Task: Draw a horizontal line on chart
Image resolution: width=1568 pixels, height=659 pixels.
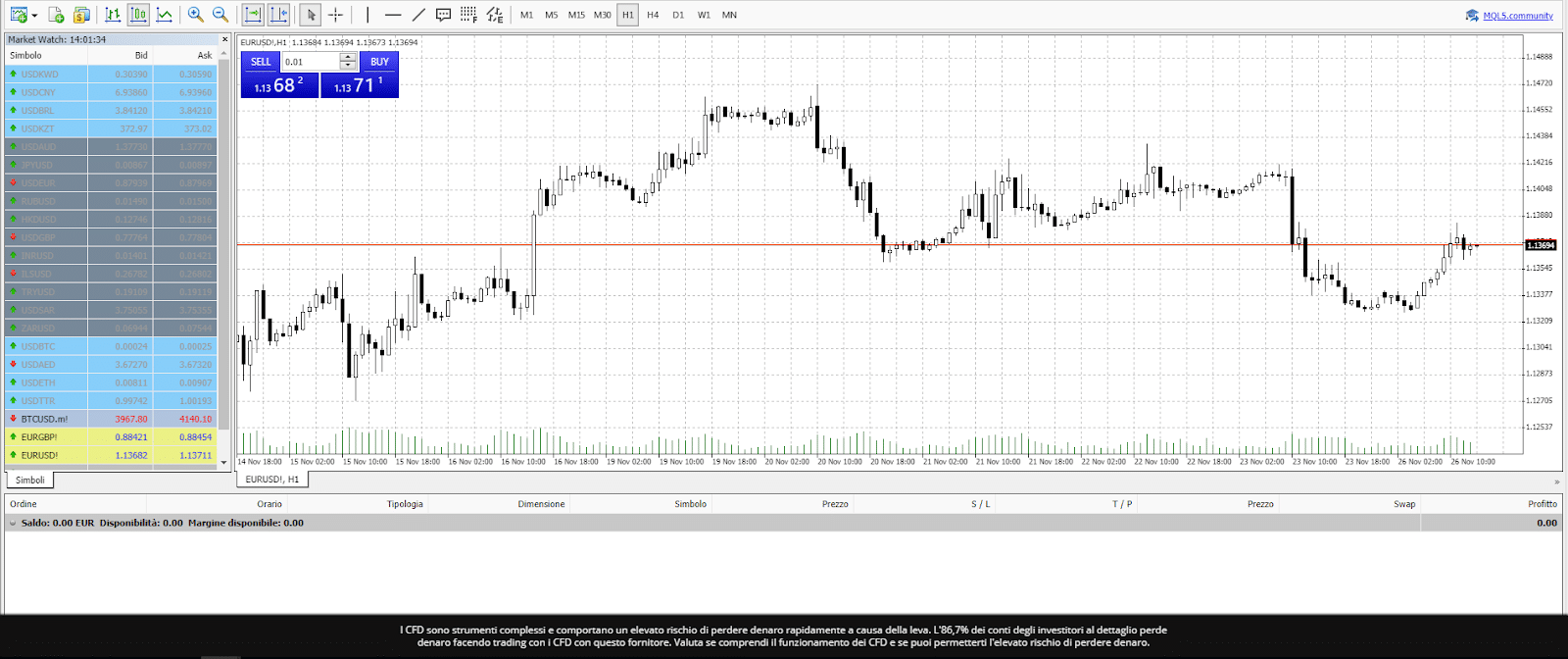Action: (x=393, y=15)
